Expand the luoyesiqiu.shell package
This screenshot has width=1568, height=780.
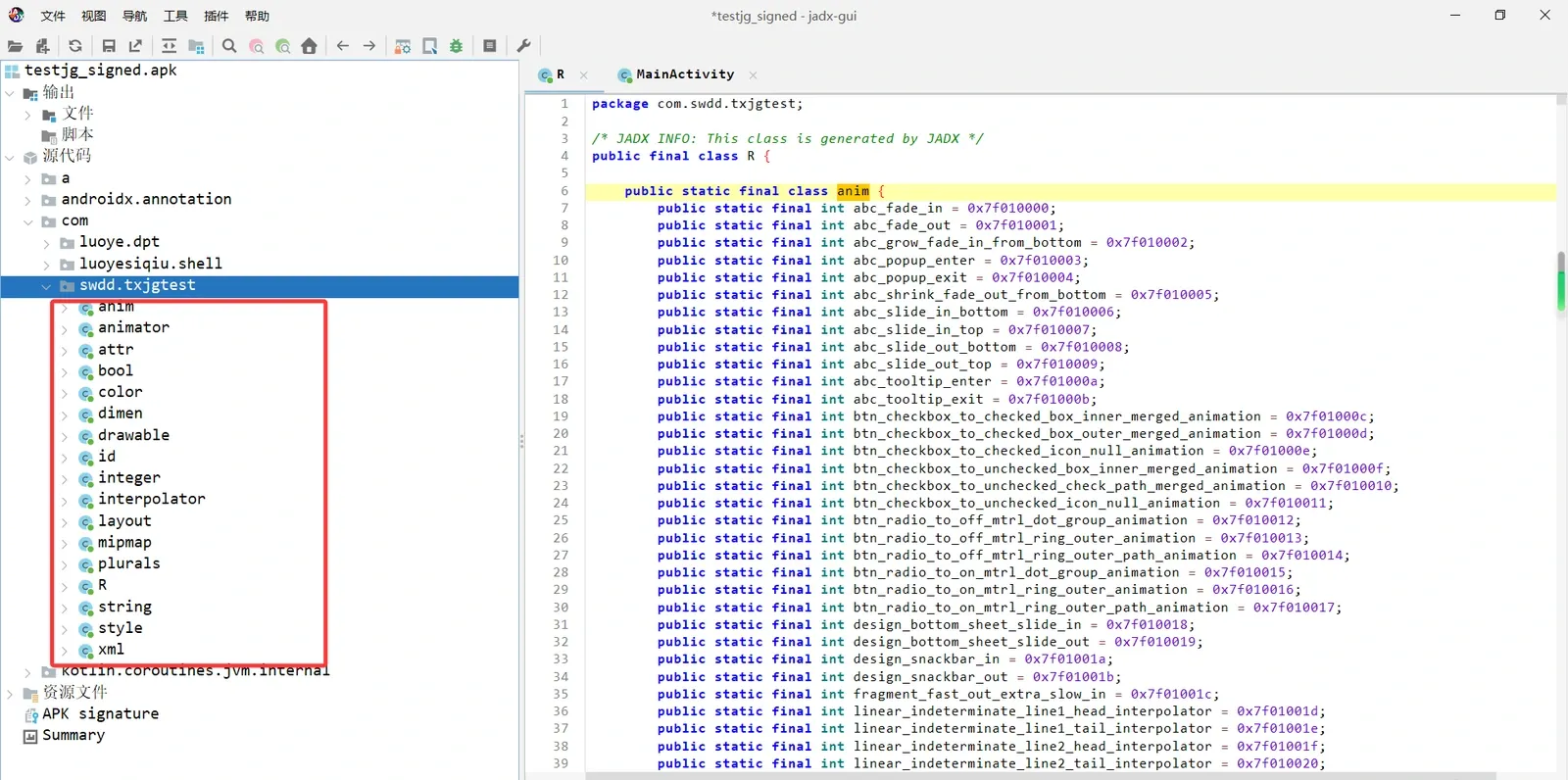pyautogui.click(x=46, y=265)
